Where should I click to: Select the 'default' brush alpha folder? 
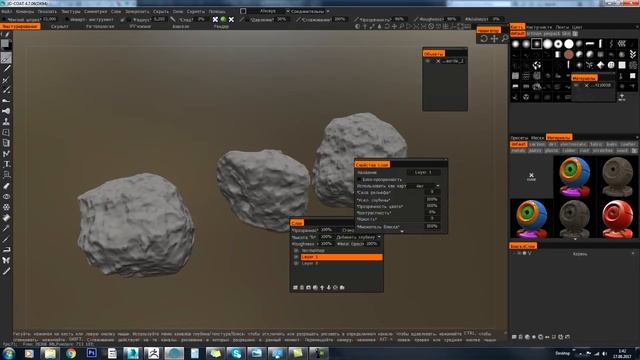coord(518,33)
